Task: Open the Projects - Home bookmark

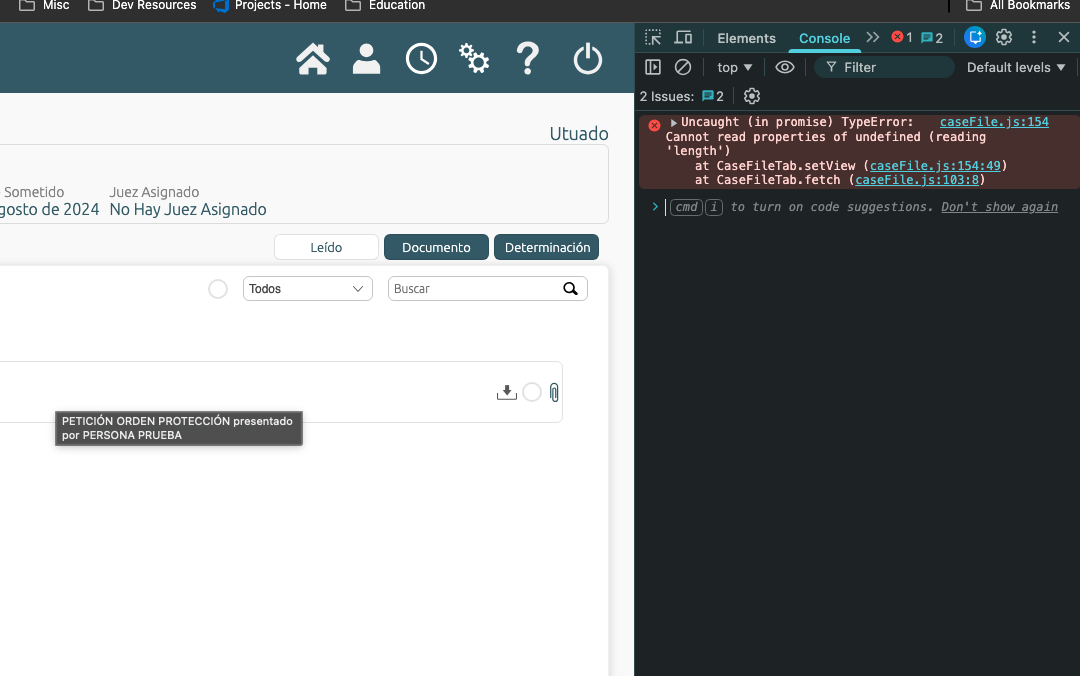Action: 270,6
